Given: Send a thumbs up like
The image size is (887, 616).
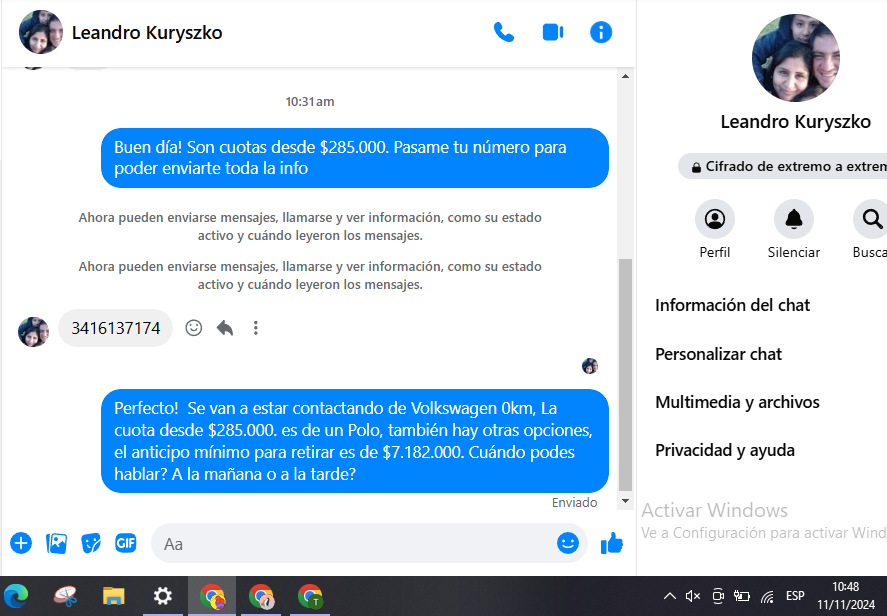Looking at the screenshot, I should tap(611, 543).
